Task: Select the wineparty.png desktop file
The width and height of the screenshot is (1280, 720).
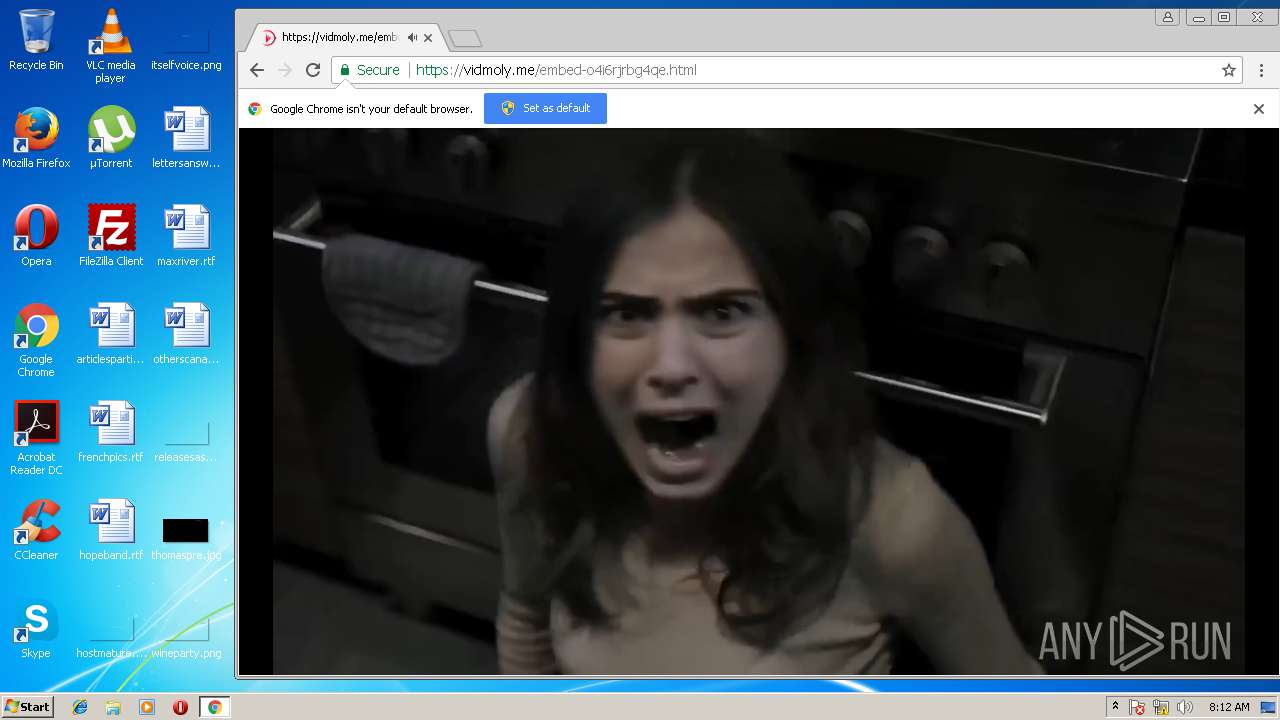Action: pyautogui.click(x=186, y=638)
